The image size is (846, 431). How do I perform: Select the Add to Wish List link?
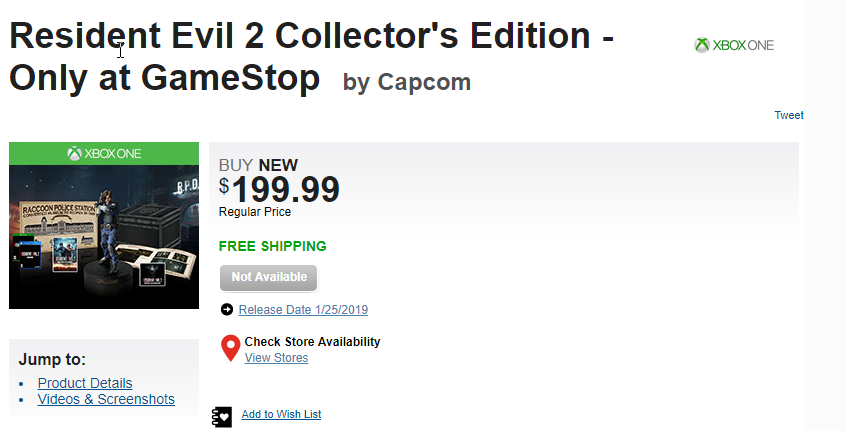tap(281, 414)
